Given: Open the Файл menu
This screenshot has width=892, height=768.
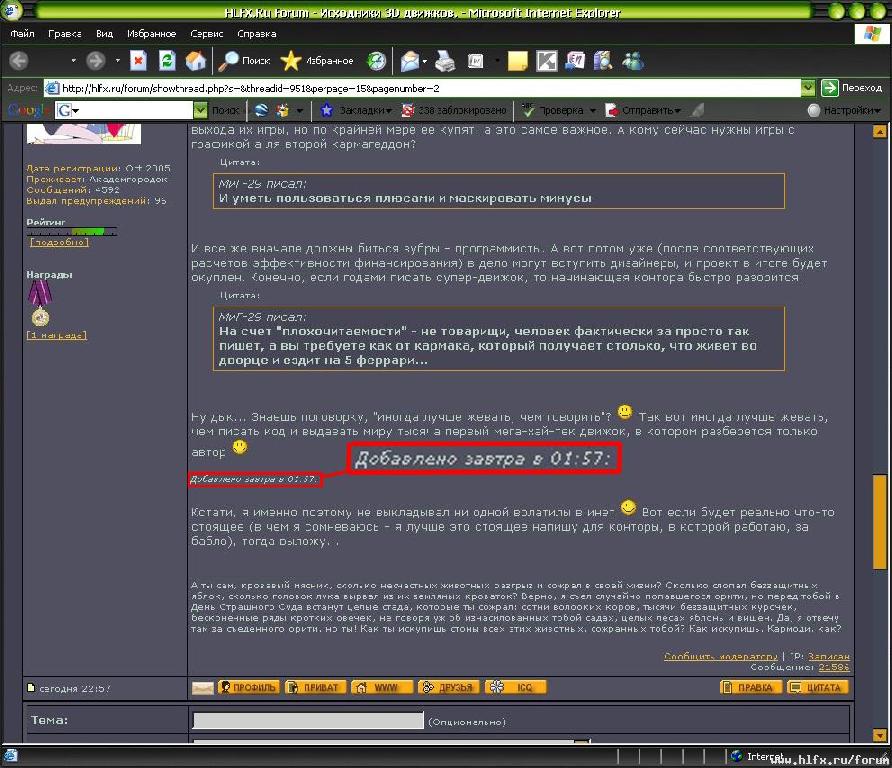Looking at the screenshot, I should (22, 33).
